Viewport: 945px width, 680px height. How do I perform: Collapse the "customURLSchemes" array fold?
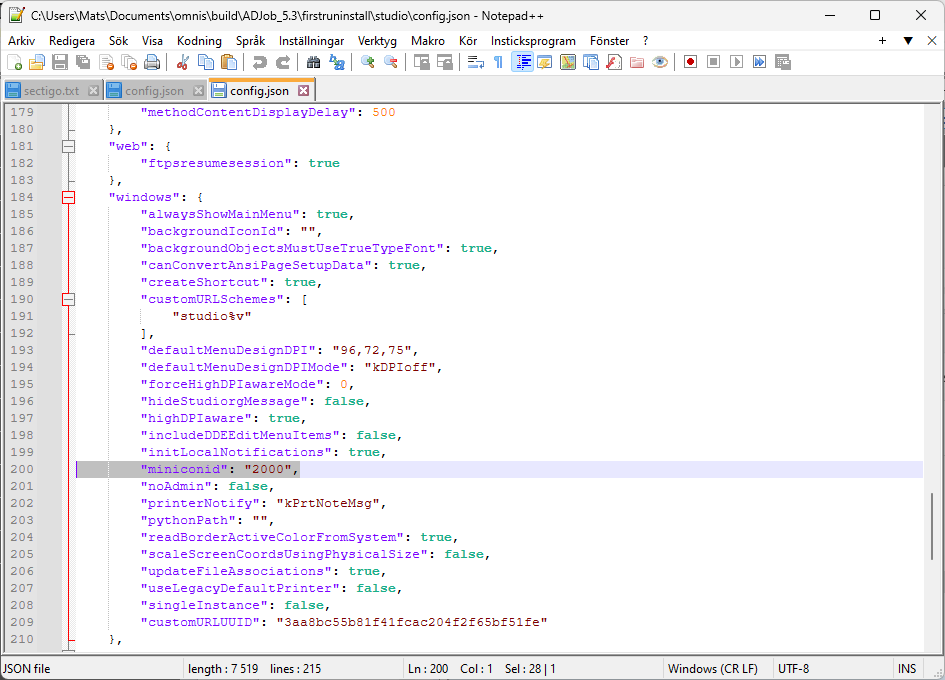tap(69, 299)
